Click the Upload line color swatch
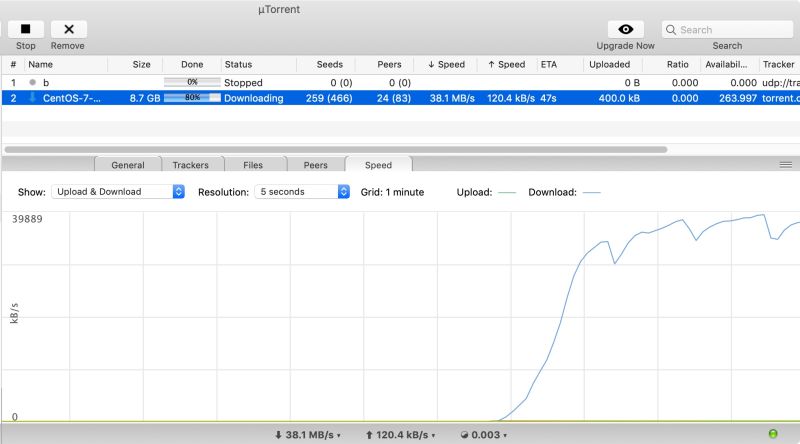Viewport: 800px width, 444px height. [507, 192]
